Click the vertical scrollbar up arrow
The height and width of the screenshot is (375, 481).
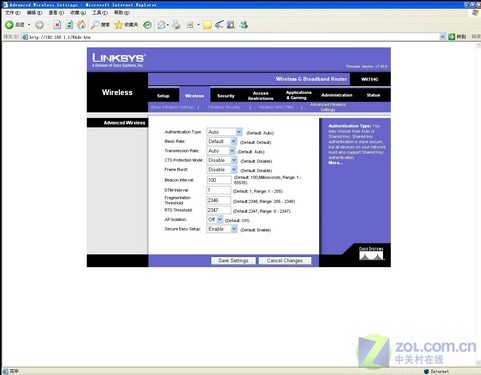pos(478,45)
